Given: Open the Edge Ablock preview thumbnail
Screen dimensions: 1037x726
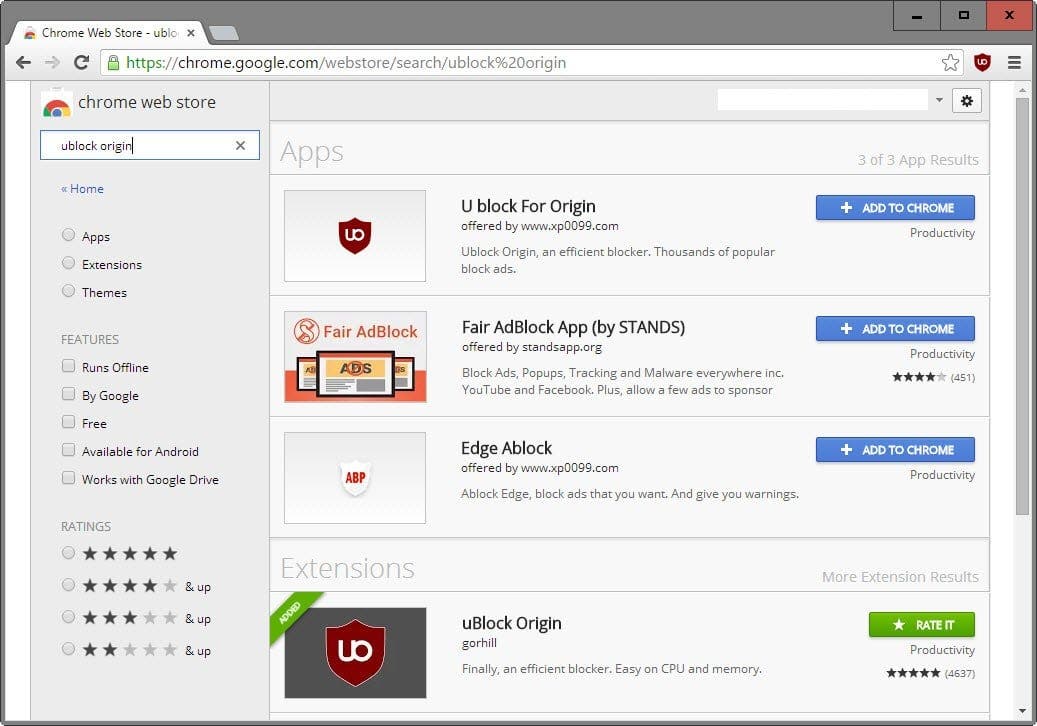Looking at the screenshot, I should (x=354, y=478).
